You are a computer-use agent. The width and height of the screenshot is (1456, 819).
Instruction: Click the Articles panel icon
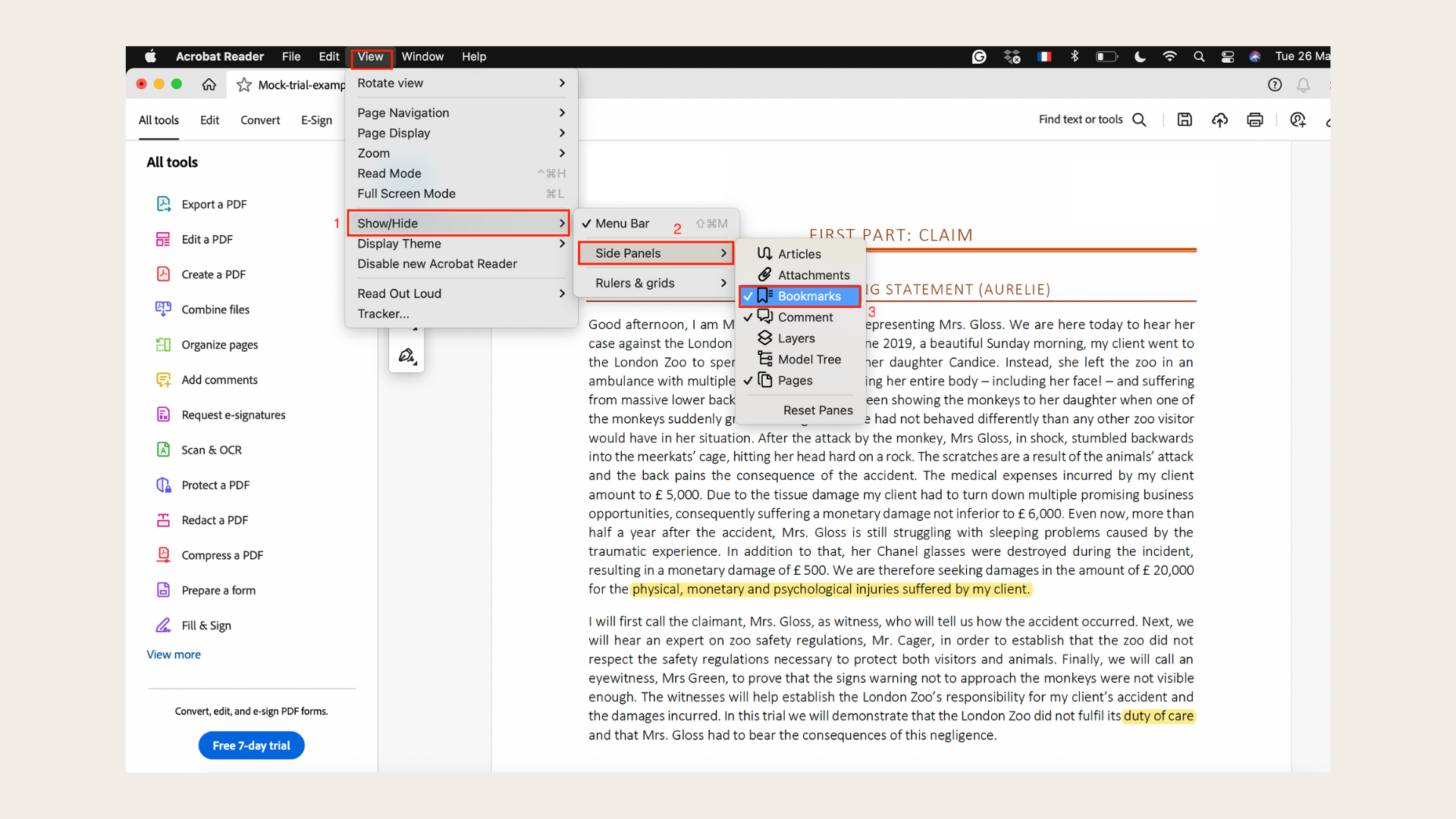tap(764, 253)
